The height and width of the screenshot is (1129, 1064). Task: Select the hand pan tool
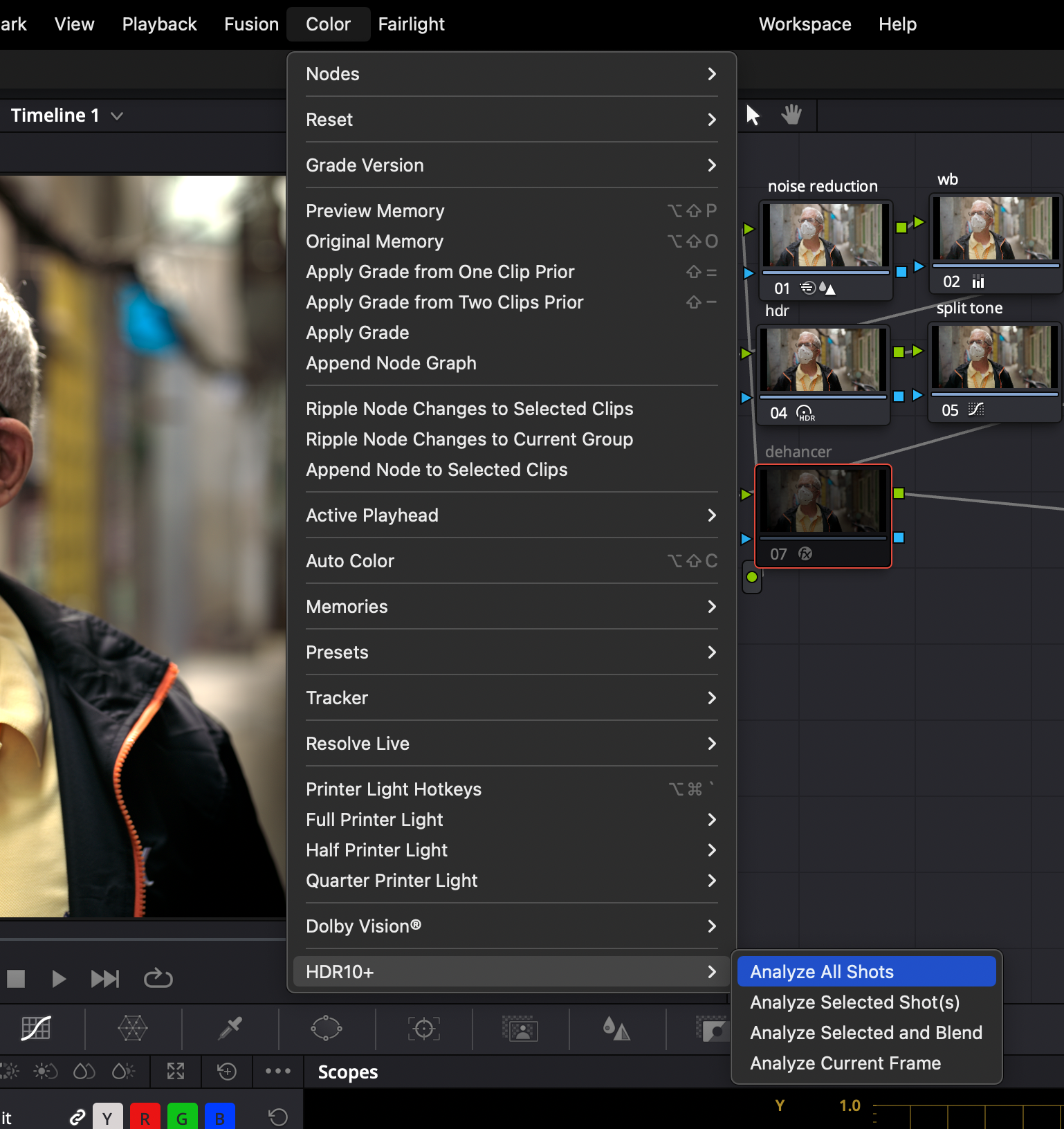[x=791, y=115]
